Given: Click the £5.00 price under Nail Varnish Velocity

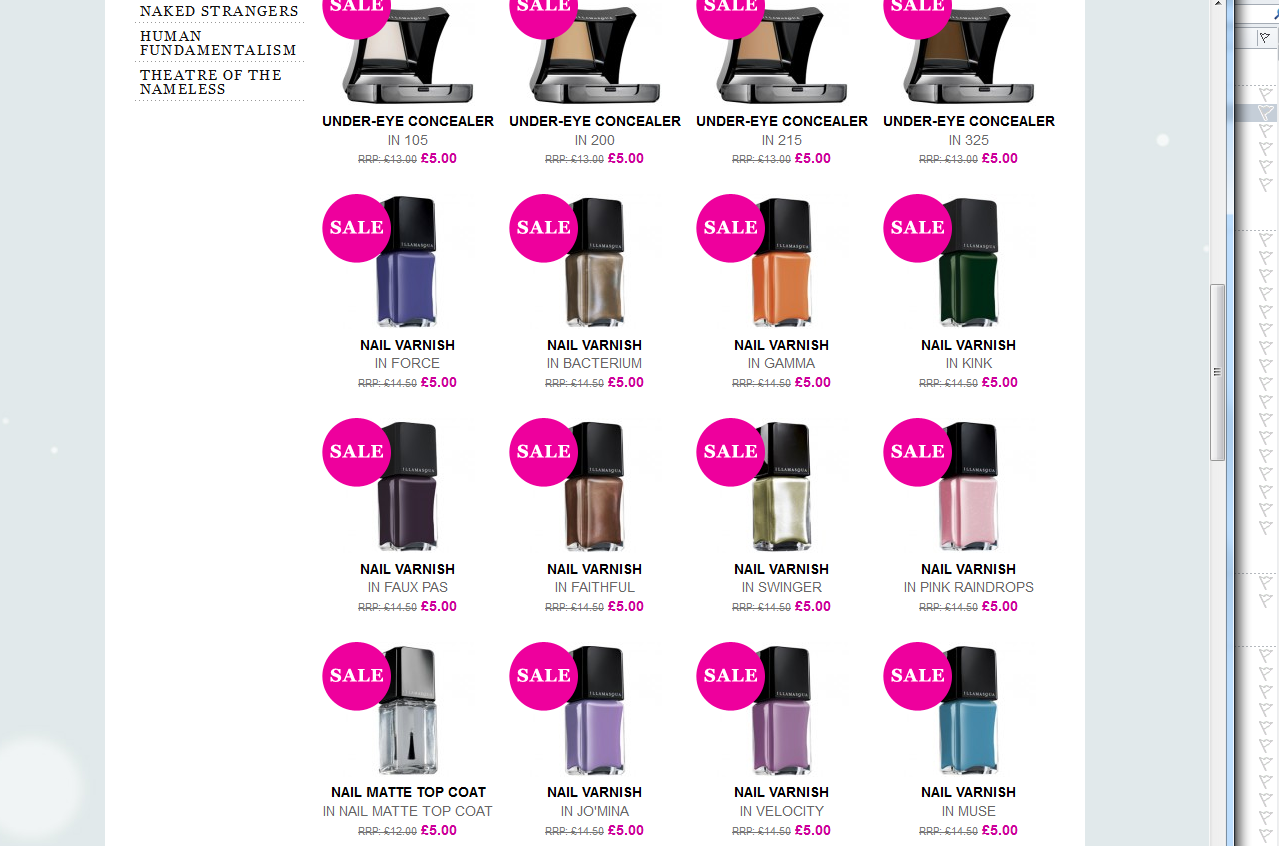Looking at the screenshot, I should 812,830.
